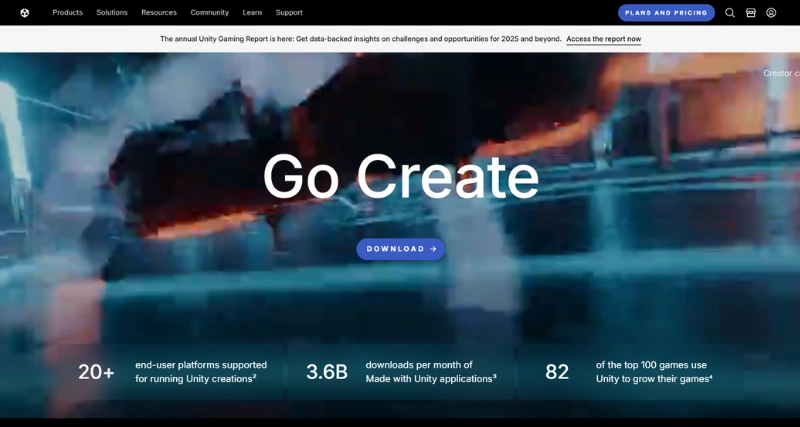Open the Learn menu
800x427 pixels.
pyautogui.click(x=252, y=12)
